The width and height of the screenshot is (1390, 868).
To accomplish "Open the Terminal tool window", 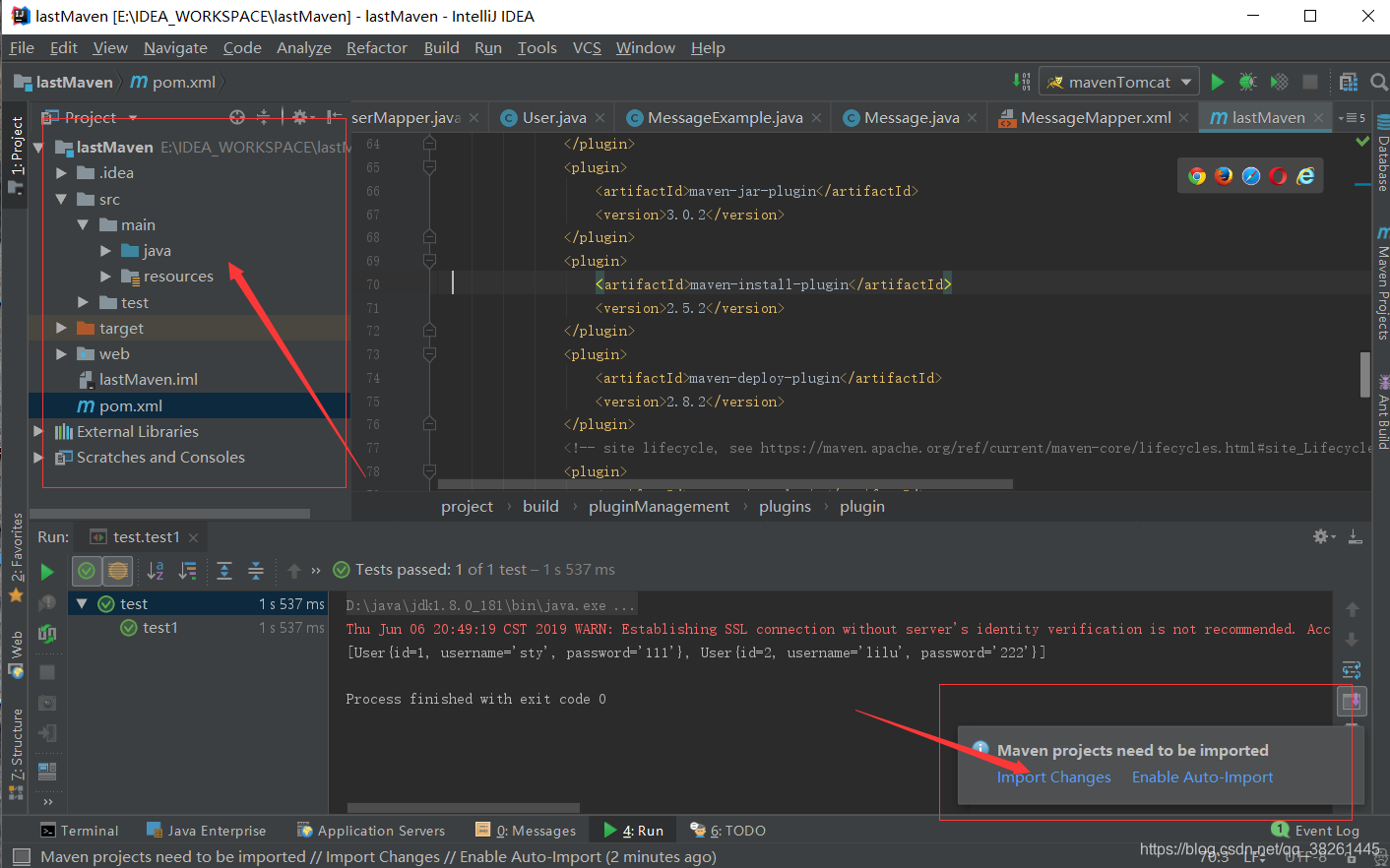I will pos(79,831).
